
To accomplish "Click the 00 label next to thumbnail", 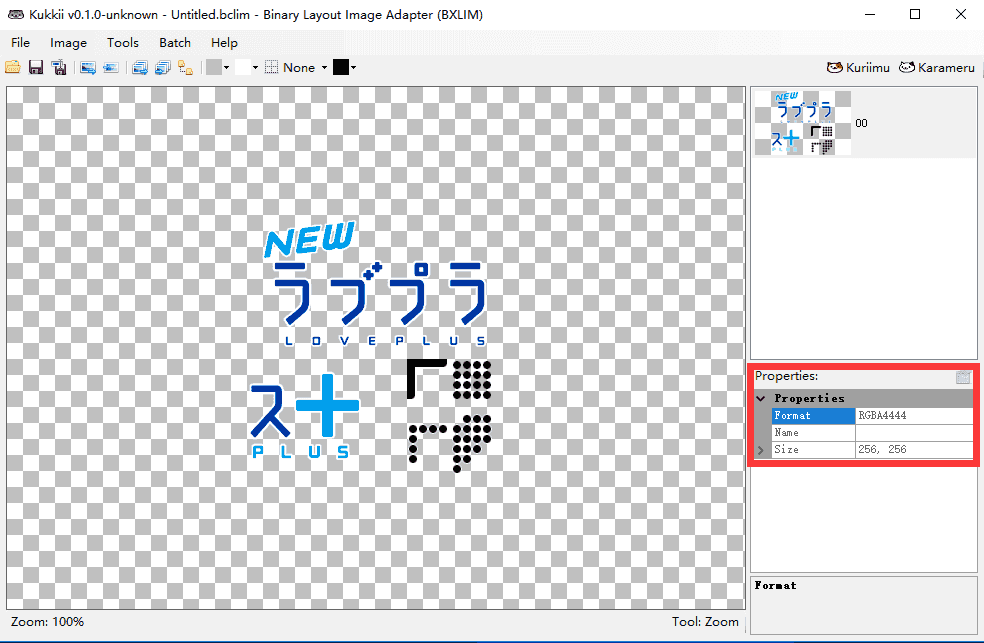I will (x=861, y=123).
